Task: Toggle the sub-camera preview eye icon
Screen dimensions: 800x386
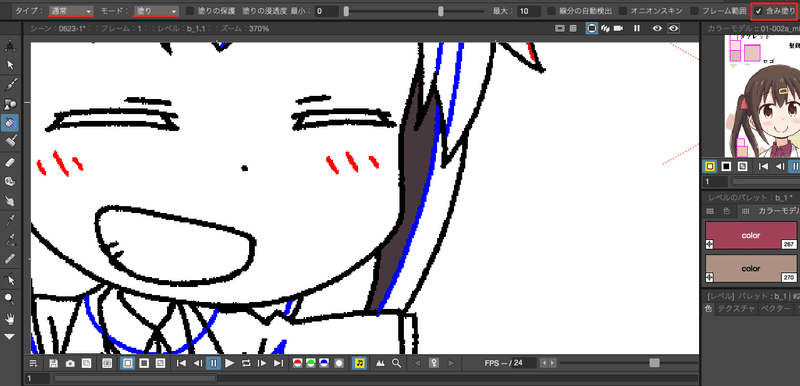Action: 673,29
